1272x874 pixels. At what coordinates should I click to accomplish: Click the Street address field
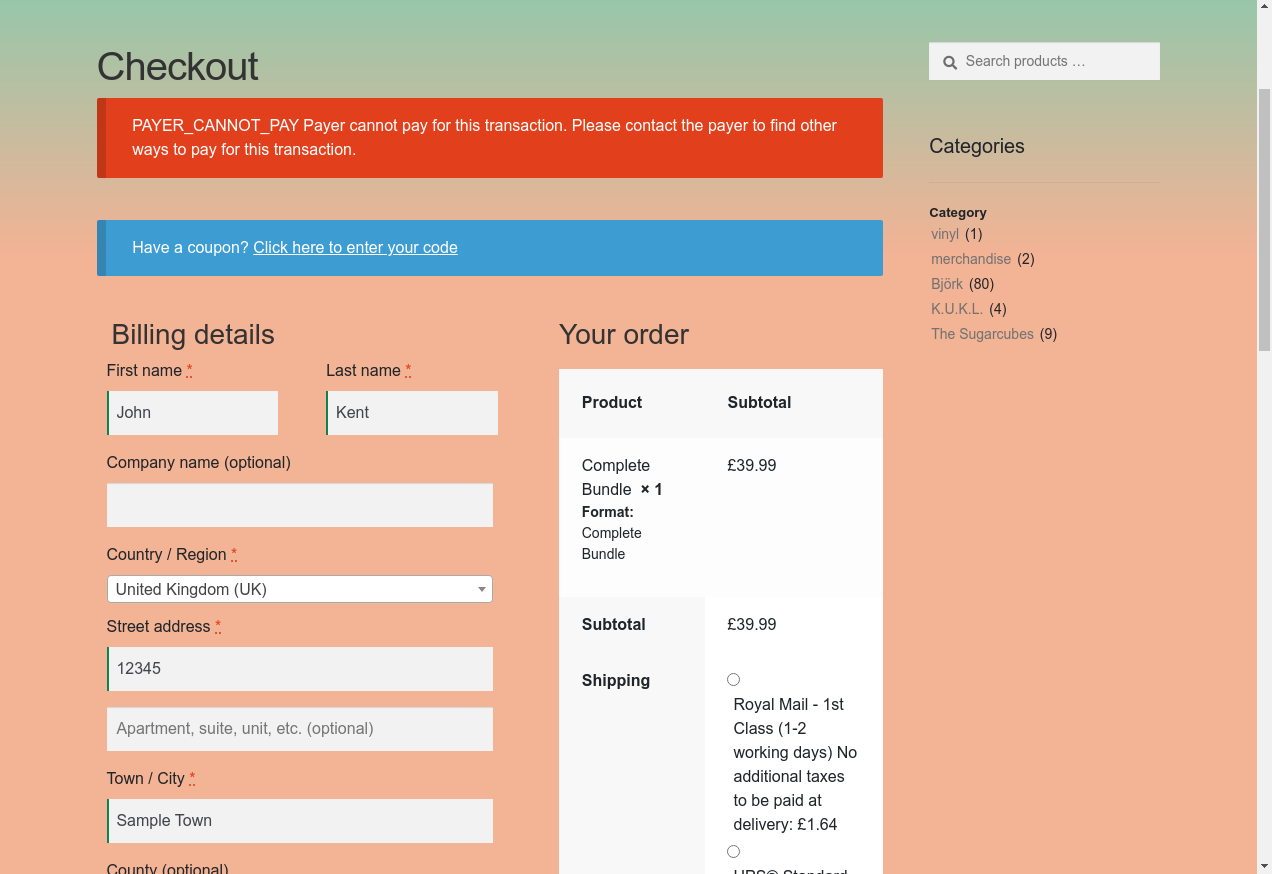pyautogui.click(x=300, y=669)
